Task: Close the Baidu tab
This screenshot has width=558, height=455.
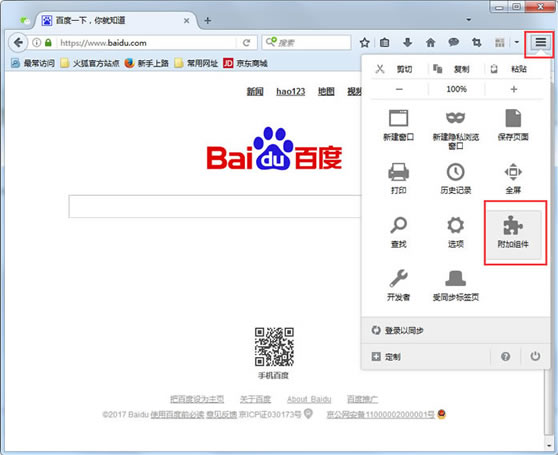Action: click(186, 21)
